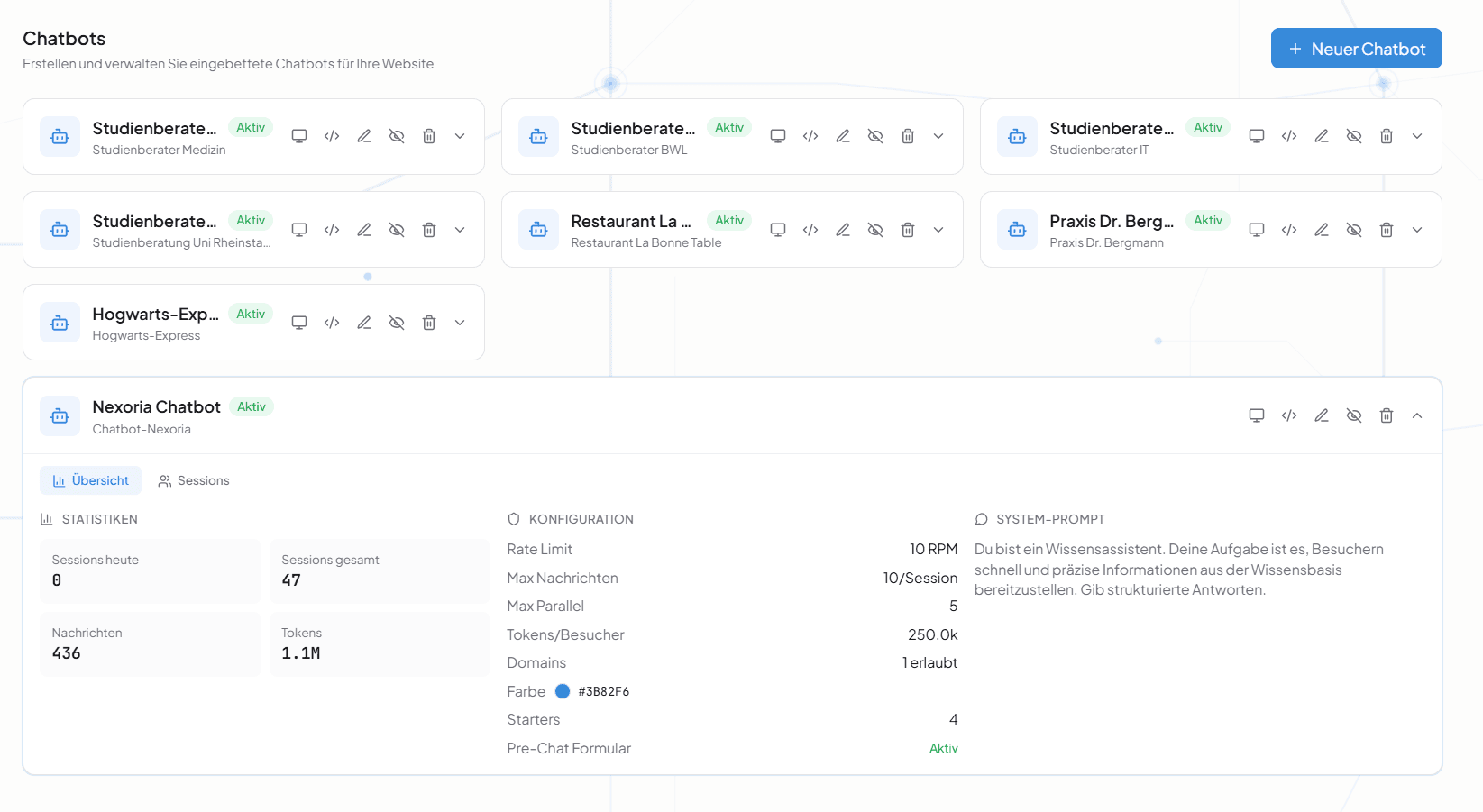1483x812 pixels.
Task: Click the Neuer Chatbot button
Action: [1356, 48]
